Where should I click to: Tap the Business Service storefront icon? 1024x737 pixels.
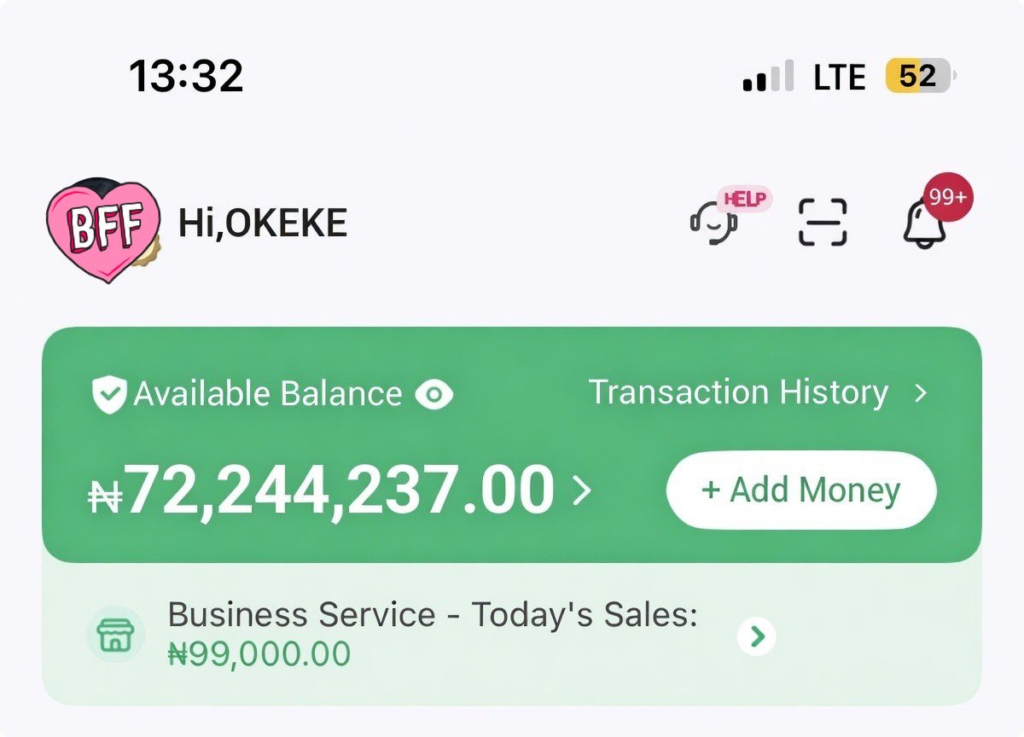pos(116,634)
